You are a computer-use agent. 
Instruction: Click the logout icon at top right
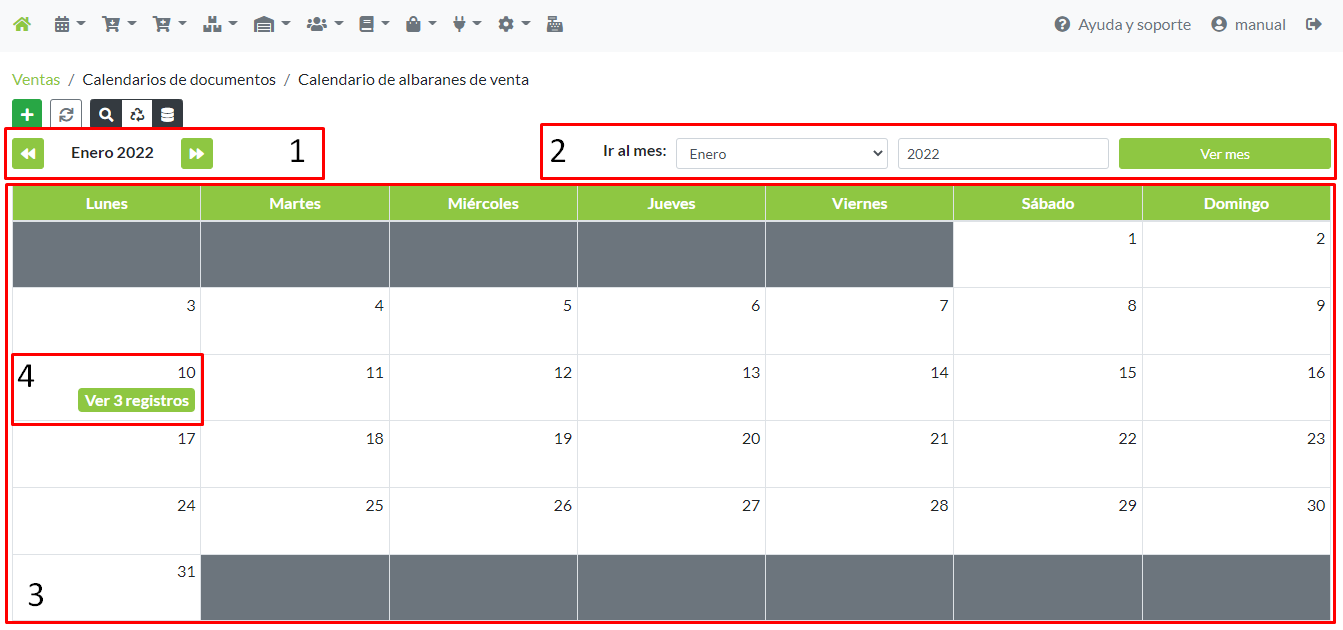(x=1314, y=24)
